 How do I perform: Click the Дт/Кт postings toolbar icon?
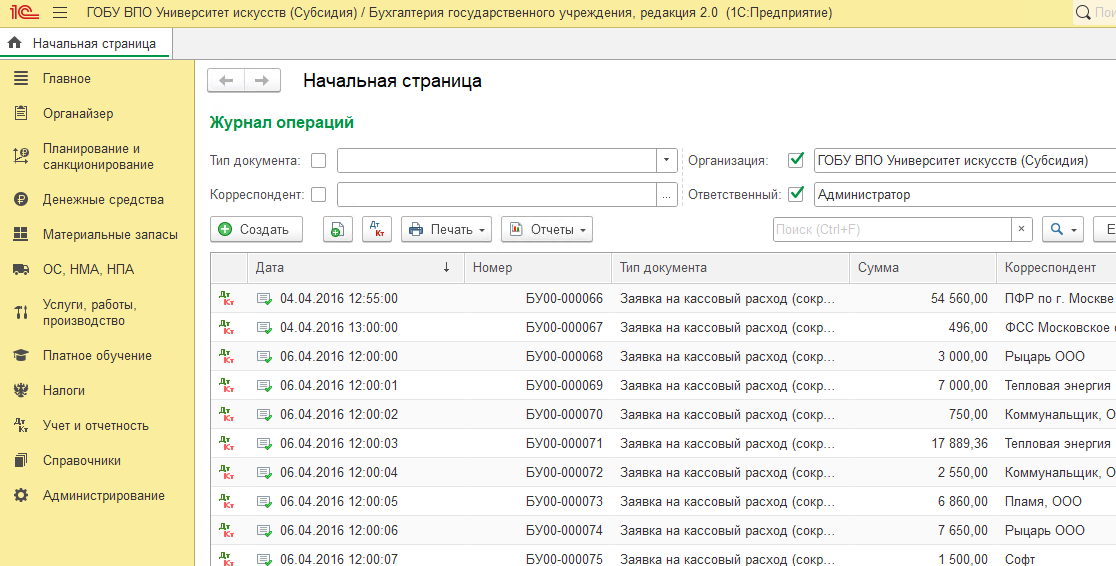coord(377,229)
